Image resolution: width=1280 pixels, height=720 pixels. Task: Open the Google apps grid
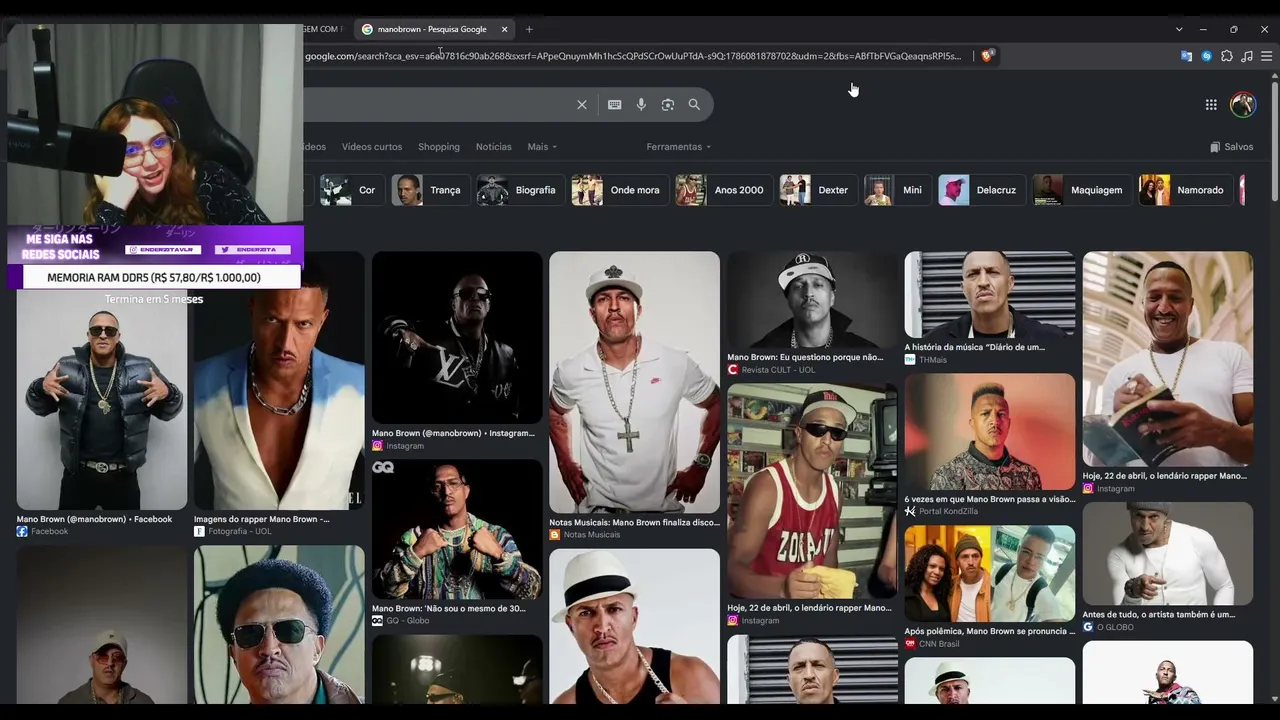[1211, 105]
